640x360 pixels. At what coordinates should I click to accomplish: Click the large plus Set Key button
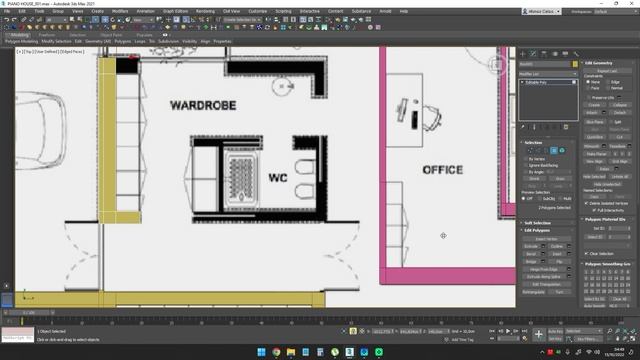coord(538,335)
